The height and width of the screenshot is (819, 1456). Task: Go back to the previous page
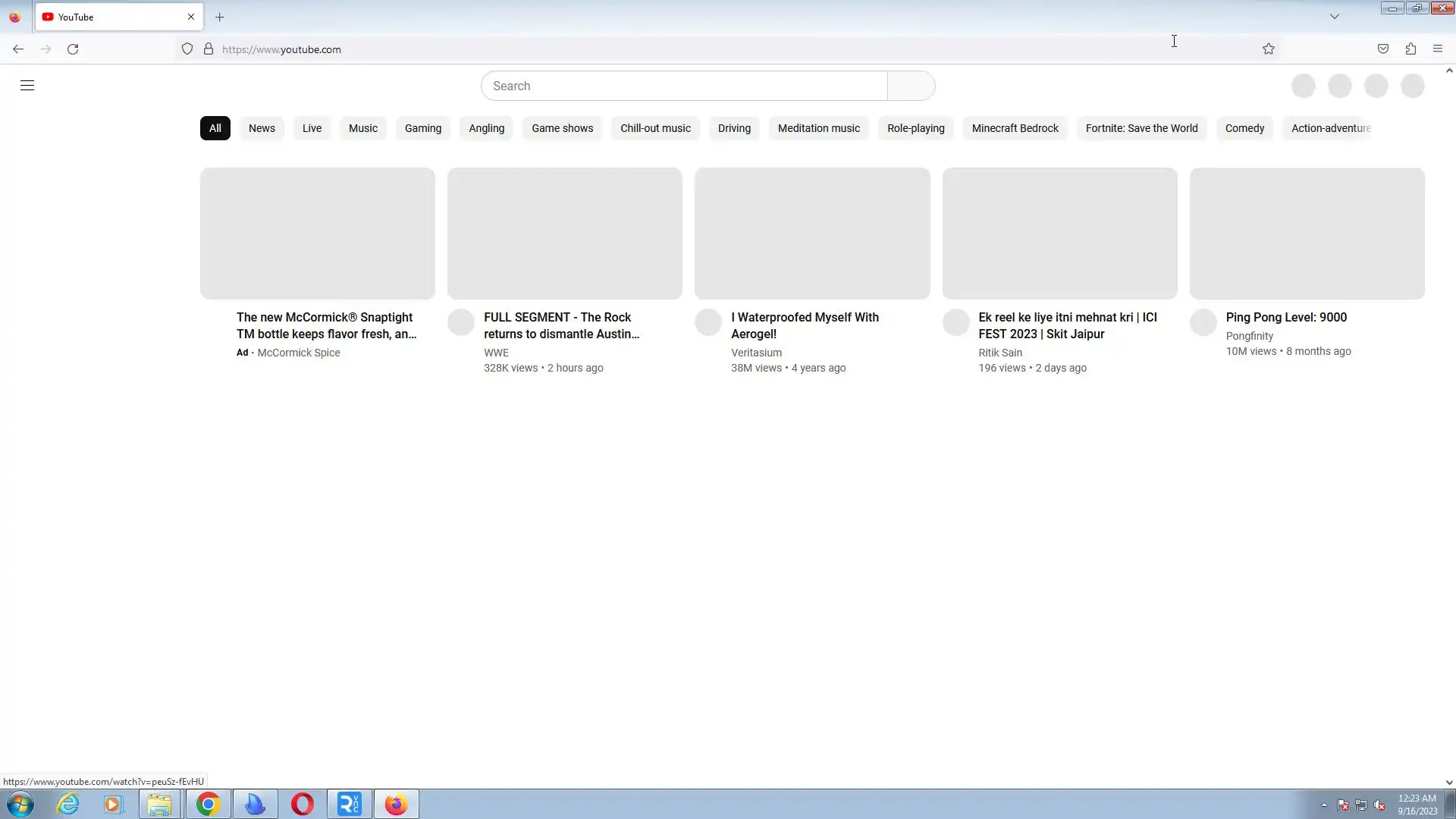[x=18, y=49]
